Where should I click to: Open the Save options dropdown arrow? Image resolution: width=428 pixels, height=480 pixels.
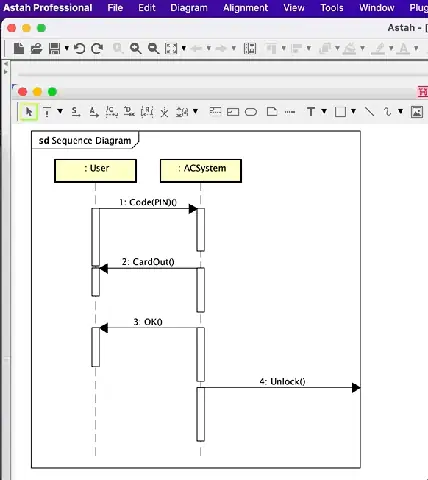tap(67, 49)
